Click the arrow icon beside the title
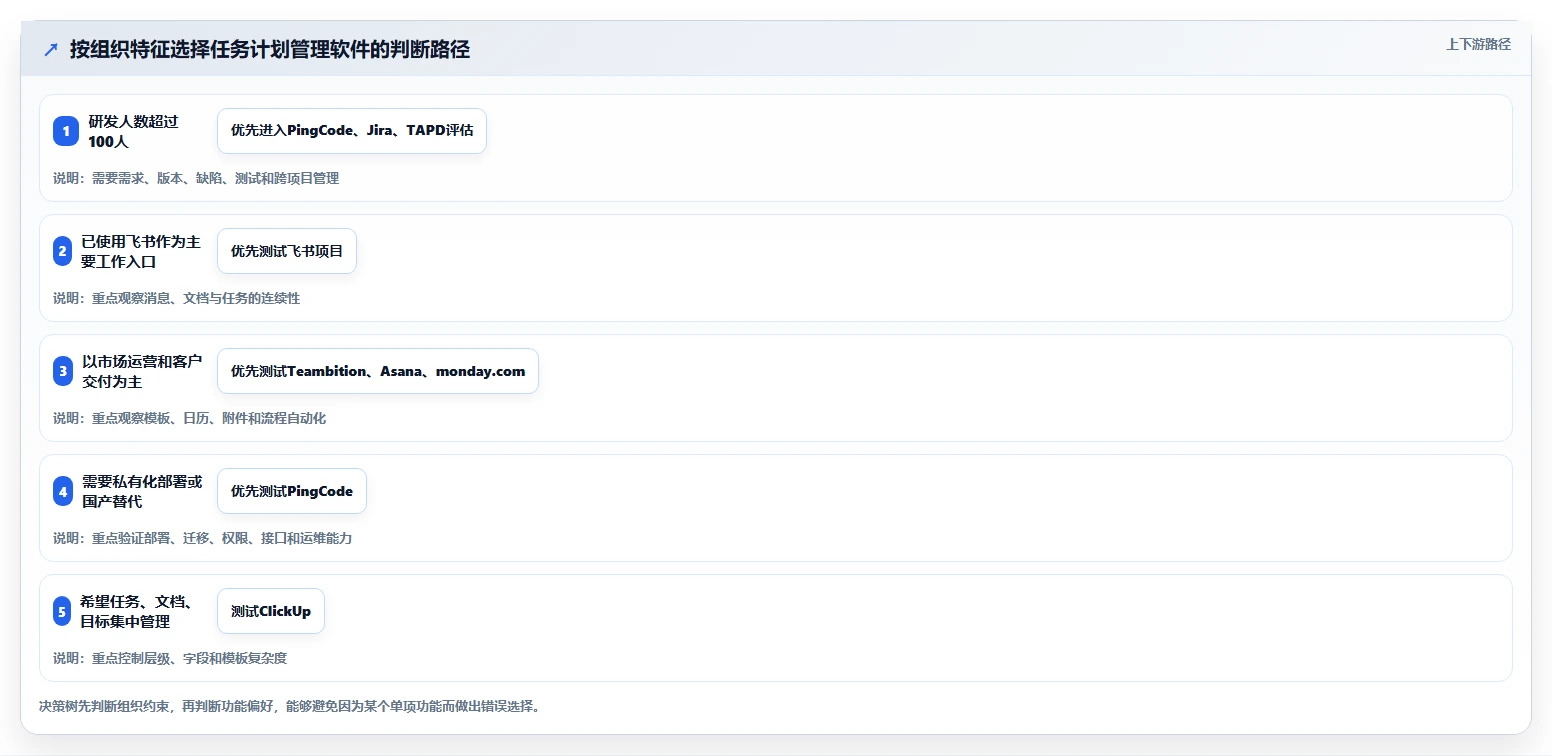 (x=51, y=49)
